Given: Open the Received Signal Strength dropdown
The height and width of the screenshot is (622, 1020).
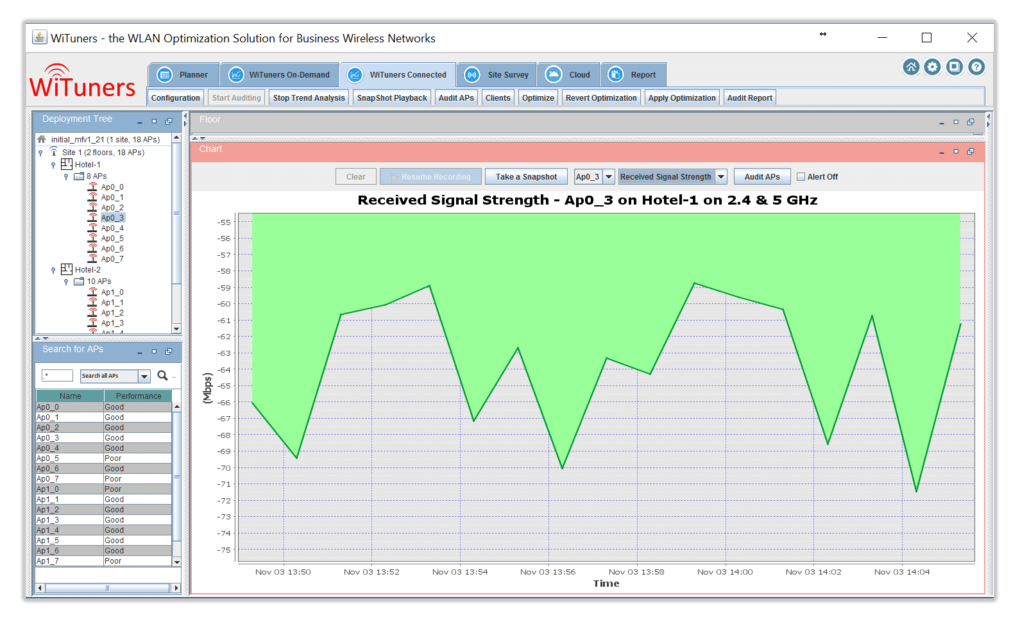Looking at the screenshot, I should (721, 176).
